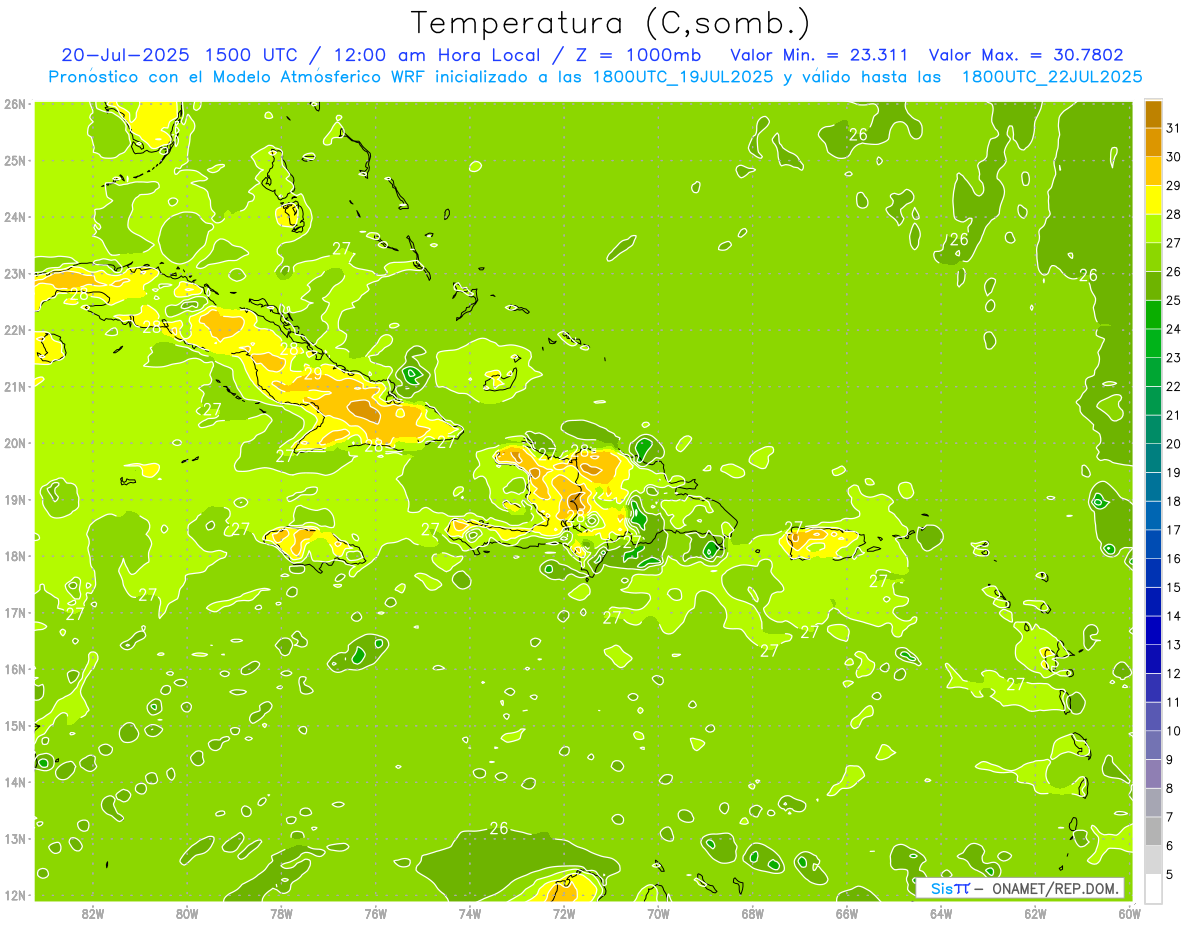
Task: Click the legend value 19
Action: tap(1172, 472)
